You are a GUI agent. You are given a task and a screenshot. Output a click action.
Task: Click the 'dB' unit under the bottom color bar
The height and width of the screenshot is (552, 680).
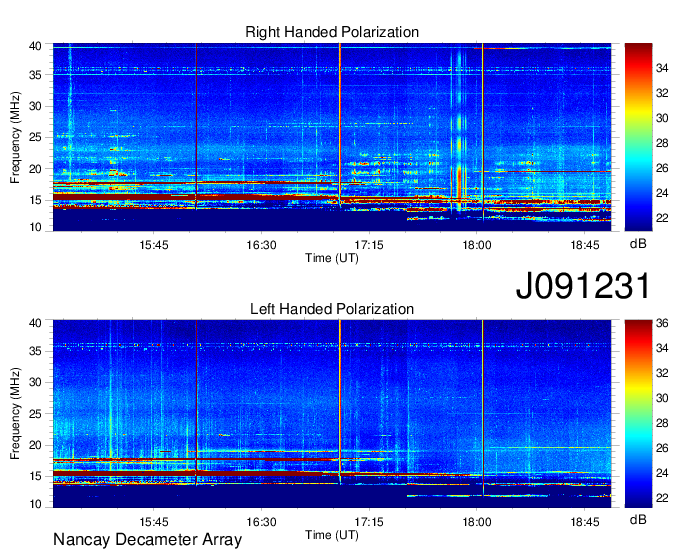[638, 519]
